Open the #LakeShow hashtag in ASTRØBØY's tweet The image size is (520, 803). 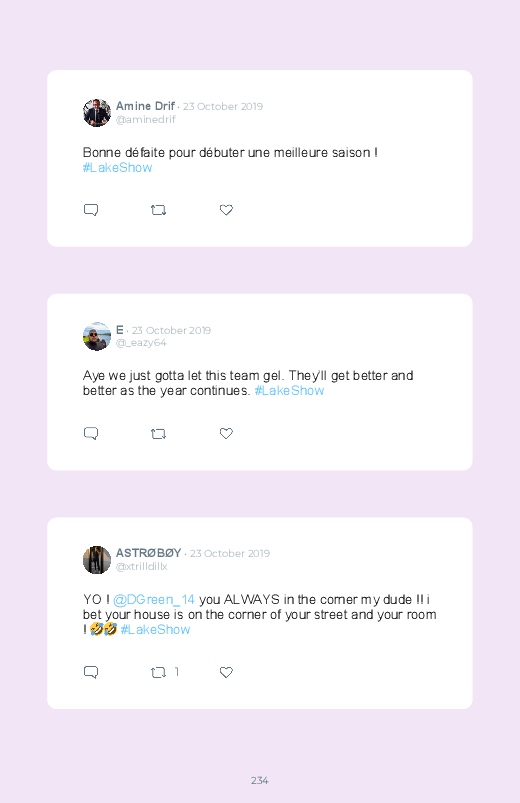(155, 629)
